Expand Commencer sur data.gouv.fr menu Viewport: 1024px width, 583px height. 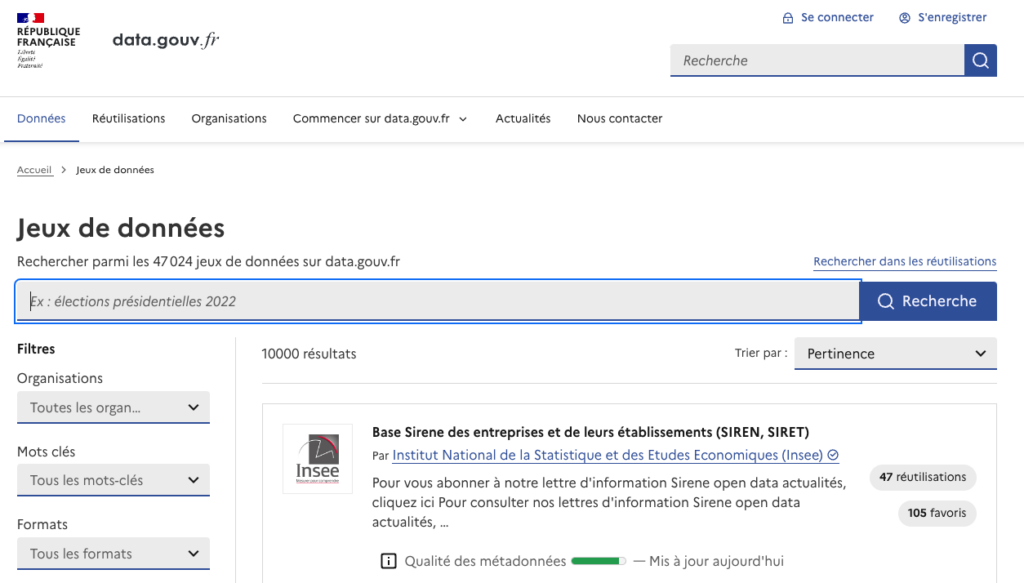380,118
